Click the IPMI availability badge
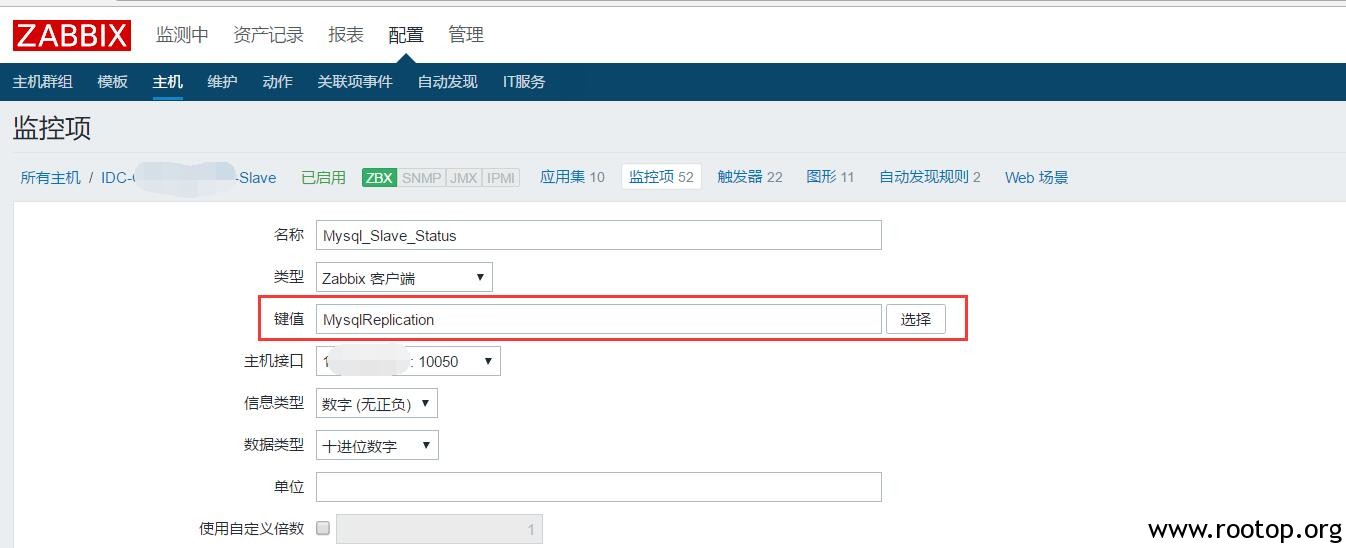Screen dimensions: 1346x548 (x=501, y=177)
